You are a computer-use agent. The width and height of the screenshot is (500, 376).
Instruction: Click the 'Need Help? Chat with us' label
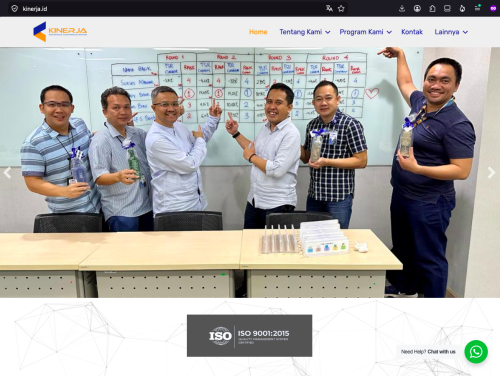pyautogui.click(x=428, y=352)
